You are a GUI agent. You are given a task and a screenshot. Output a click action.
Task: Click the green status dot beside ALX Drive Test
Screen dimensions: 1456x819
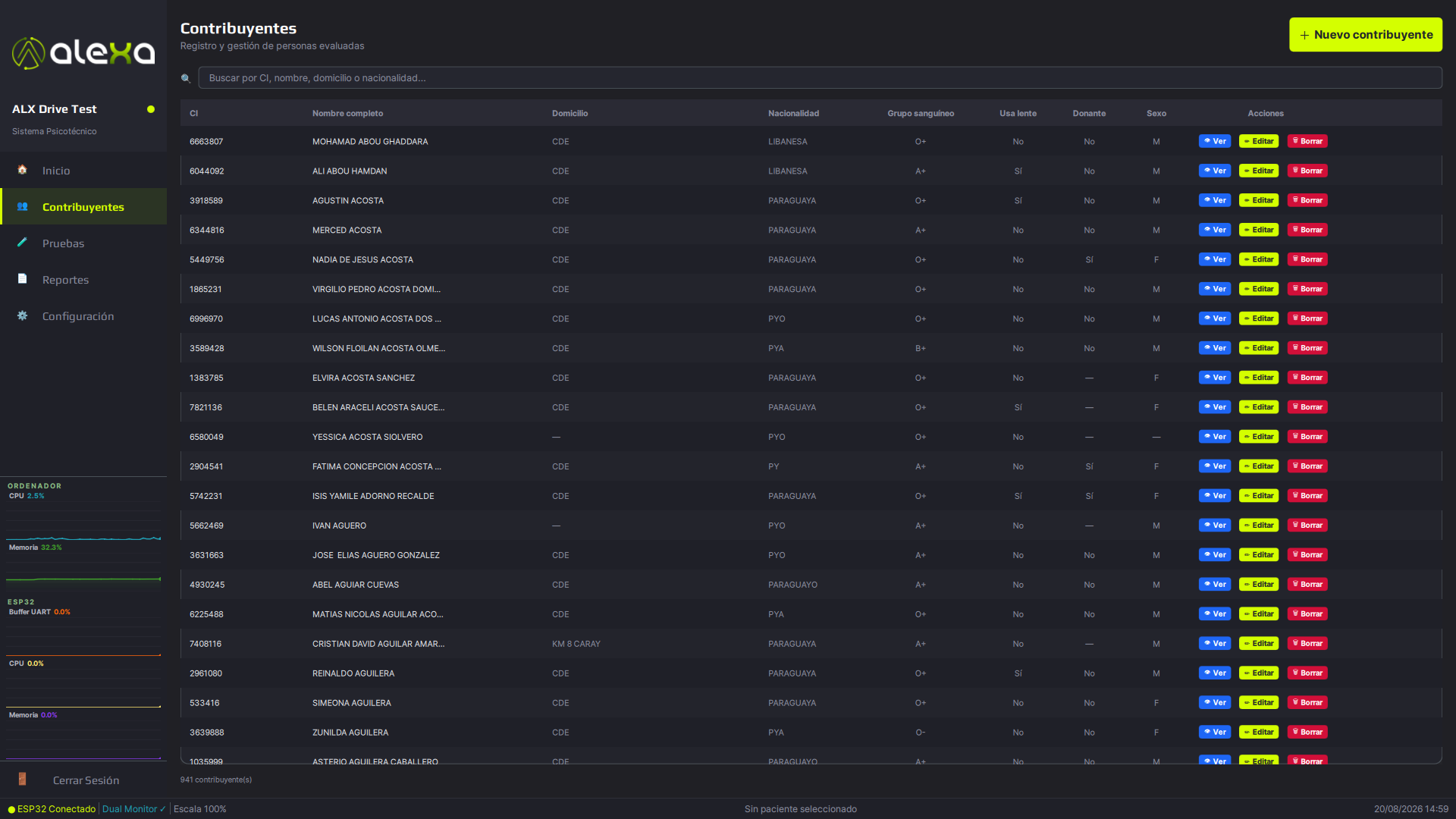click(x=151, y=109)
